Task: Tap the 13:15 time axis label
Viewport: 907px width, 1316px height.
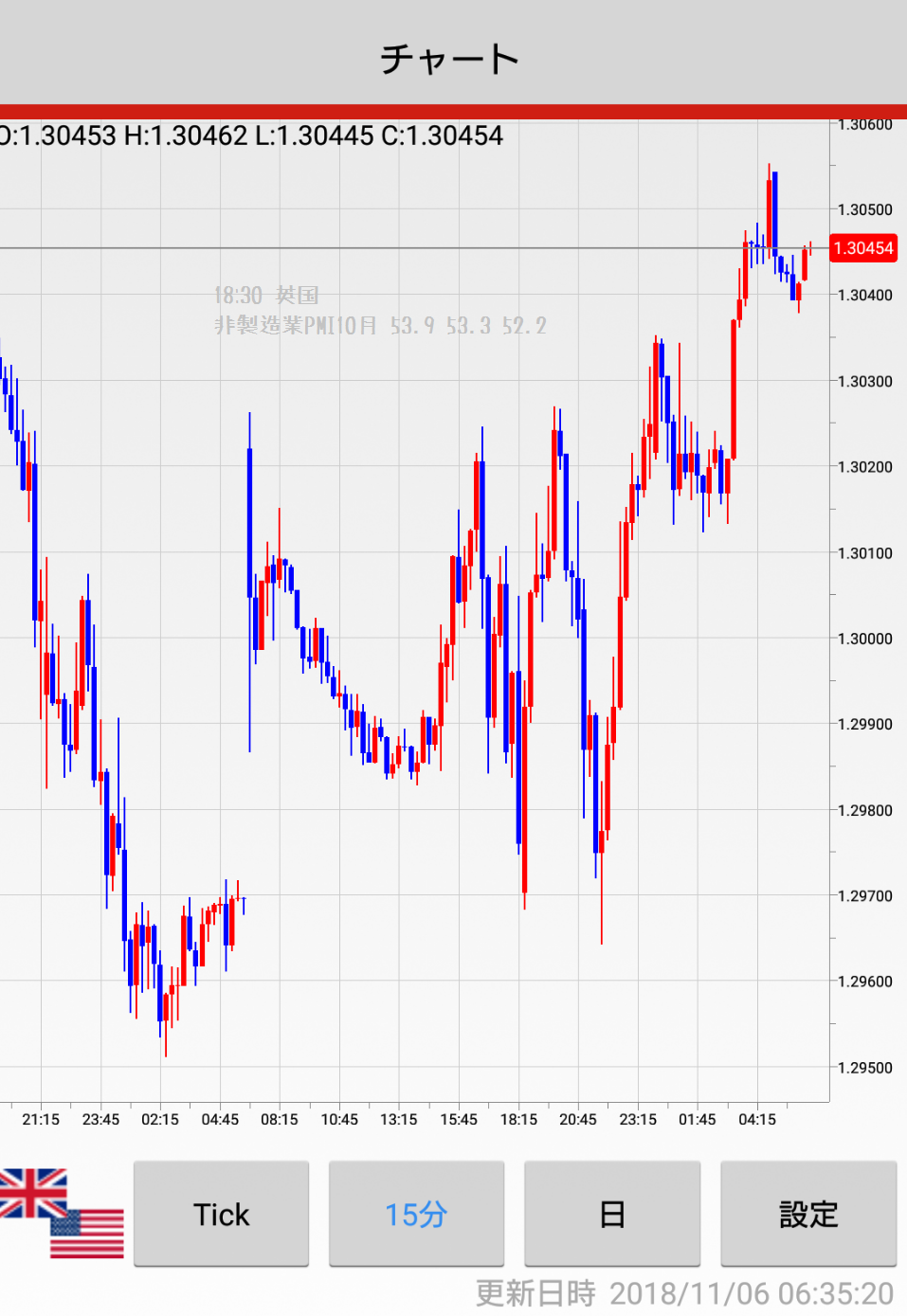Action: [399, 1119]
